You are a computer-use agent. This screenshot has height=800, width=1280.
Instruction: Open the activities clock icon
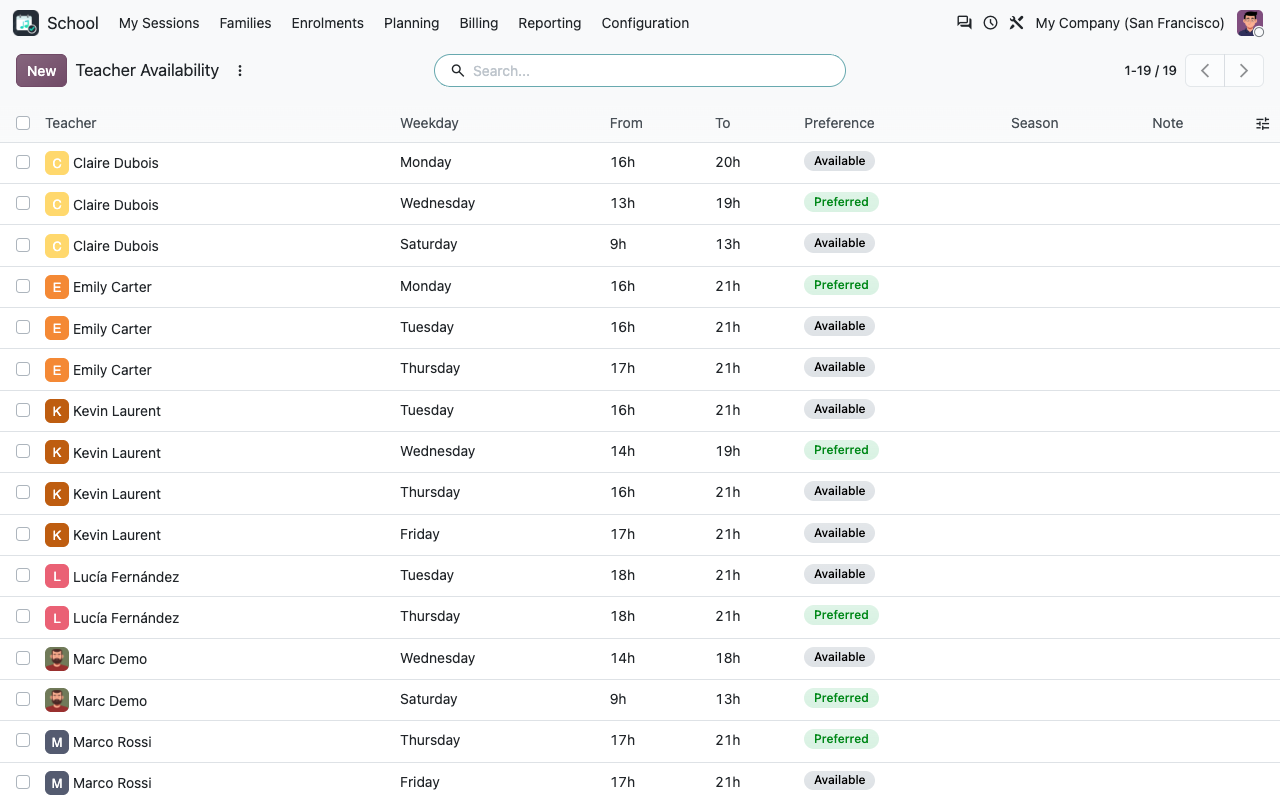click(990, 23)
